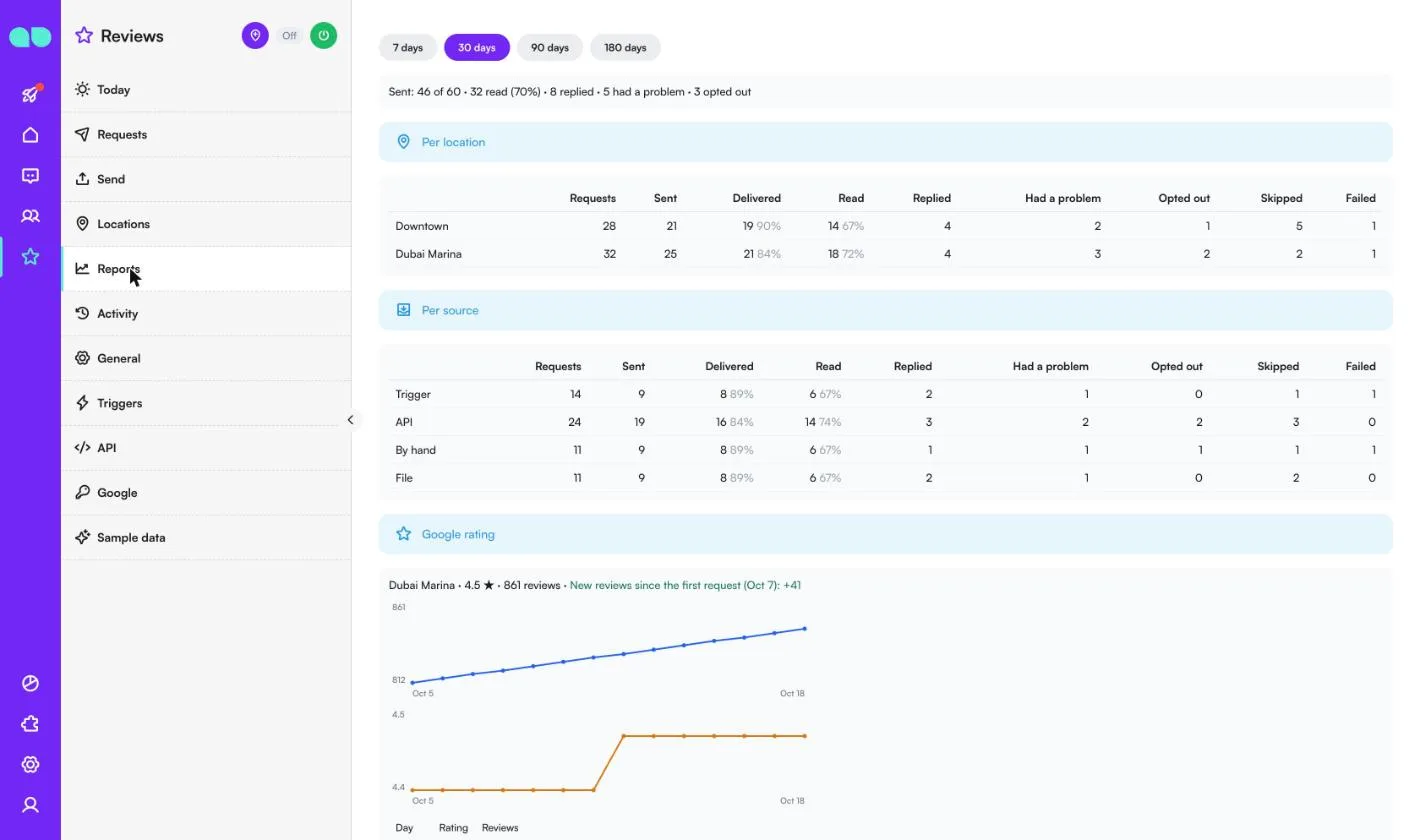The image size is (1420, 840).
Task: Click the purple location pin button in the header
Action: pyautogui.click(x=255, y=36)
